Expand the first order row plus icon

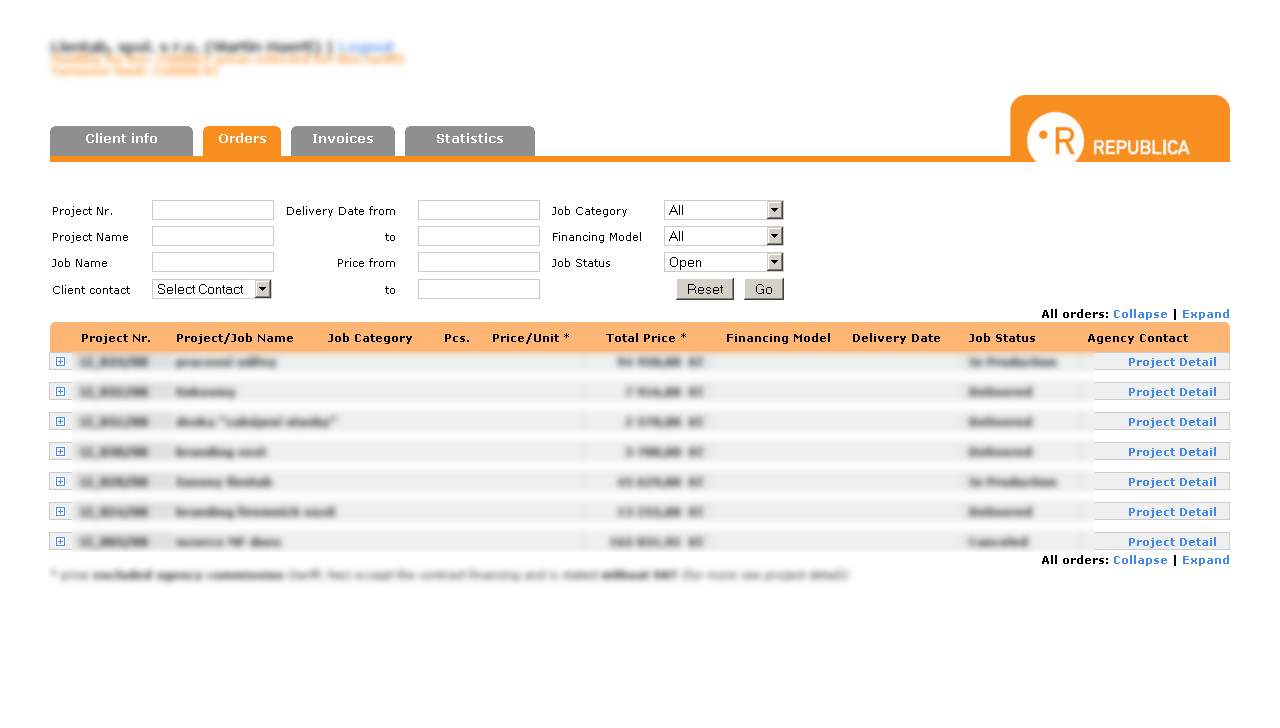coord(61,362)
